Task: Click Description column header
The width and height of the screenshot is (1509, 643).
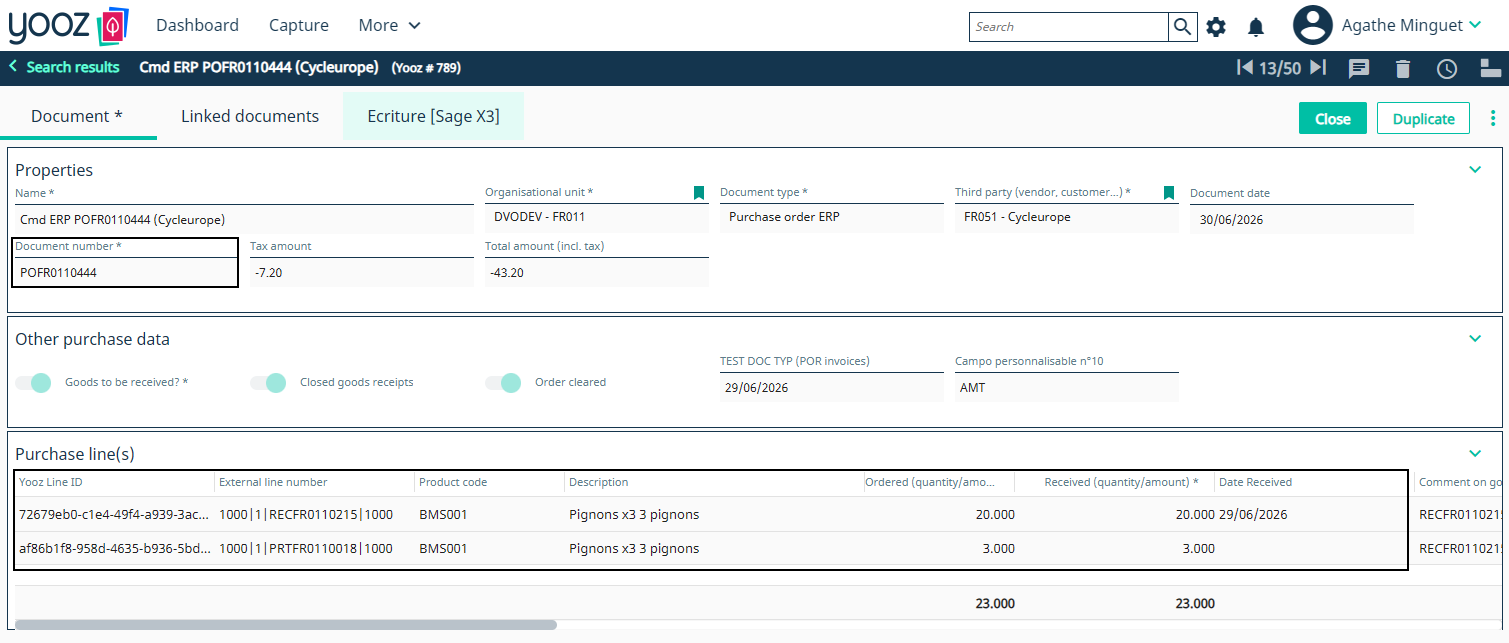Action: [715, 482]
